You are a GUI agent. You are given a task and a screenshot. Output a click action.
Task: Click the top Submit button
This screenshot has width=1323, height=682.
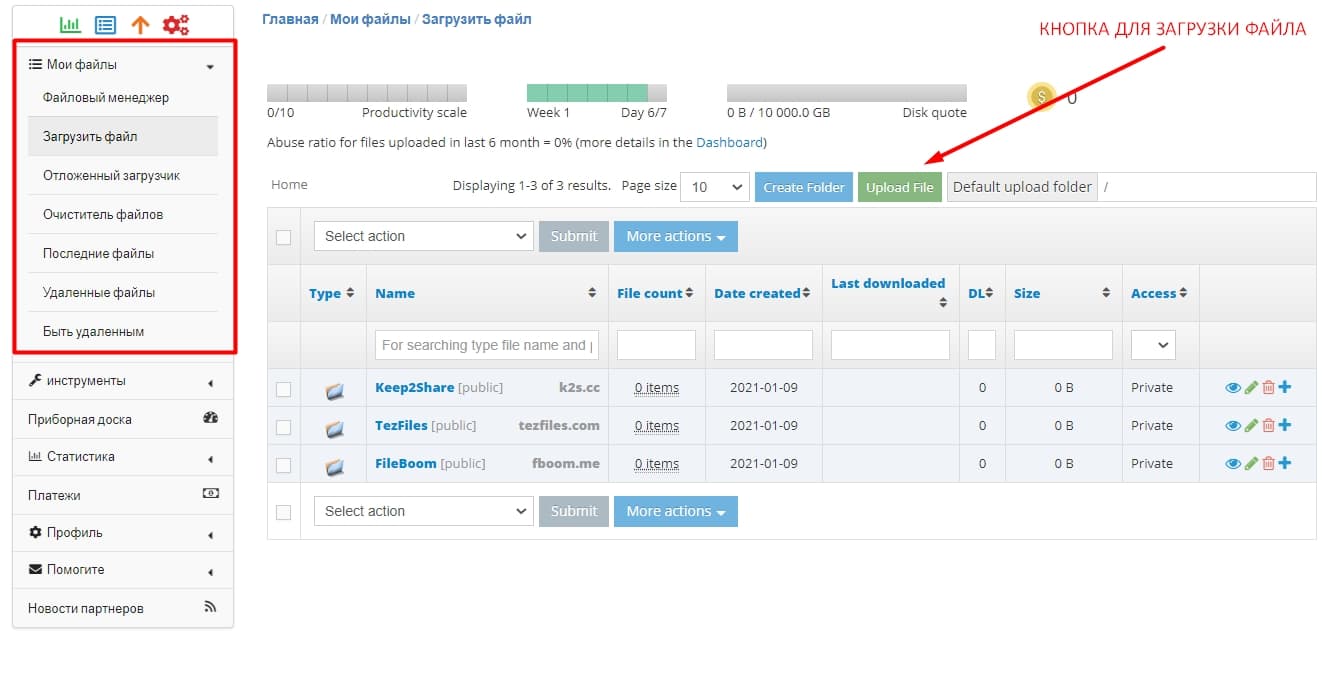(574, 236)
